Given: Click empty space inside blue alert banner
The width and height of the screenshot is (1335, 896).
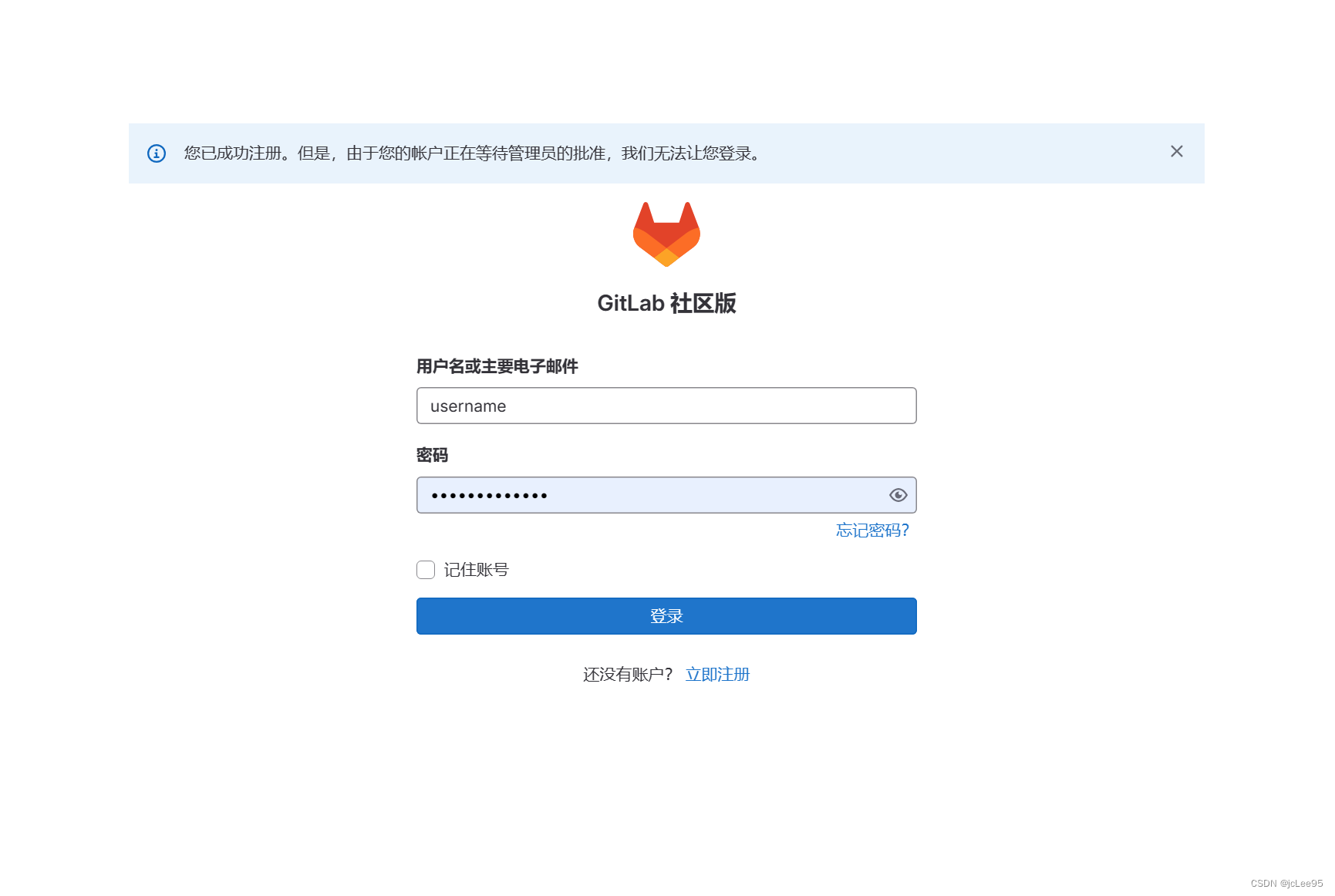Looking at the screenshot, I should click(964, 153).
